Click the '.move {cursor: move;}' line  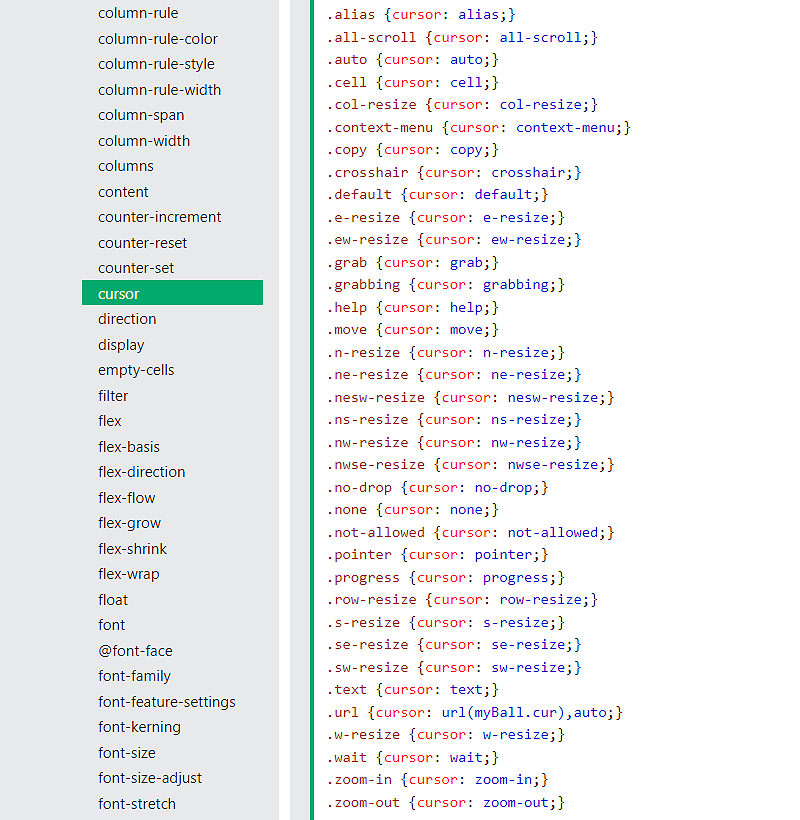[x=413, y=329]
